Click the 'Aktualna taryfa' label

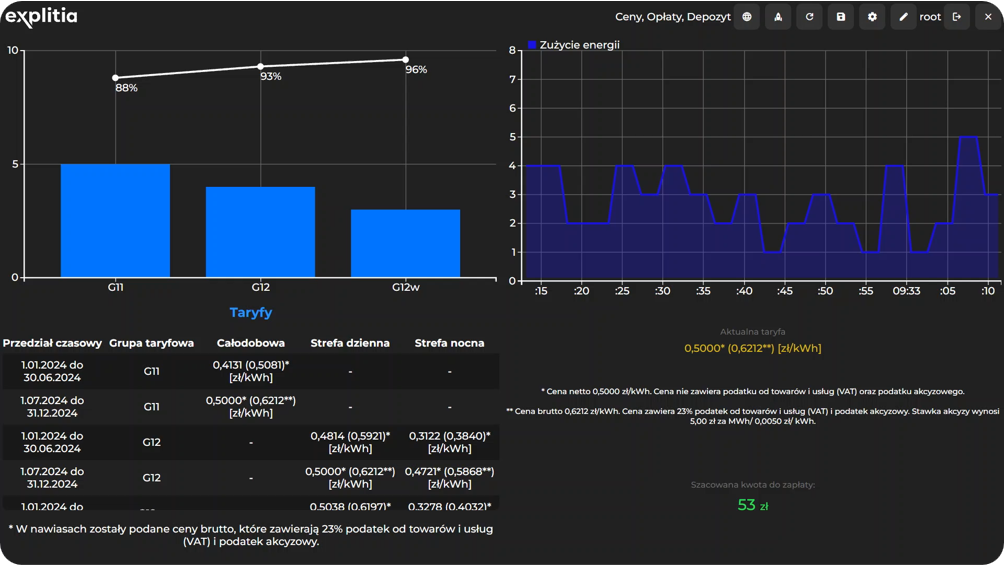click(752, 332)
